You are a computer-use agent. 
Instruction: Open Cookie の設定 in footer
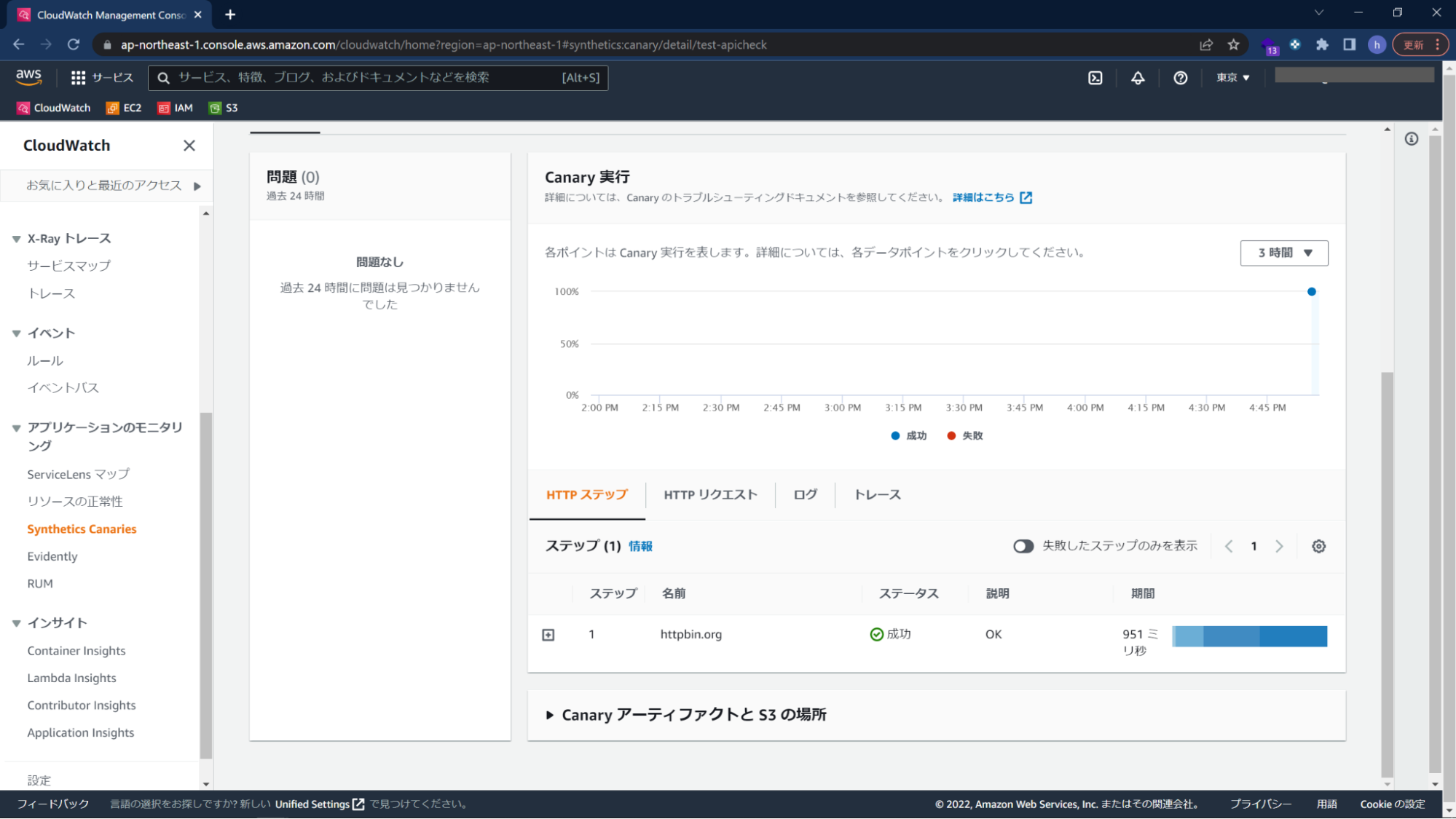tap(1392, 804)
